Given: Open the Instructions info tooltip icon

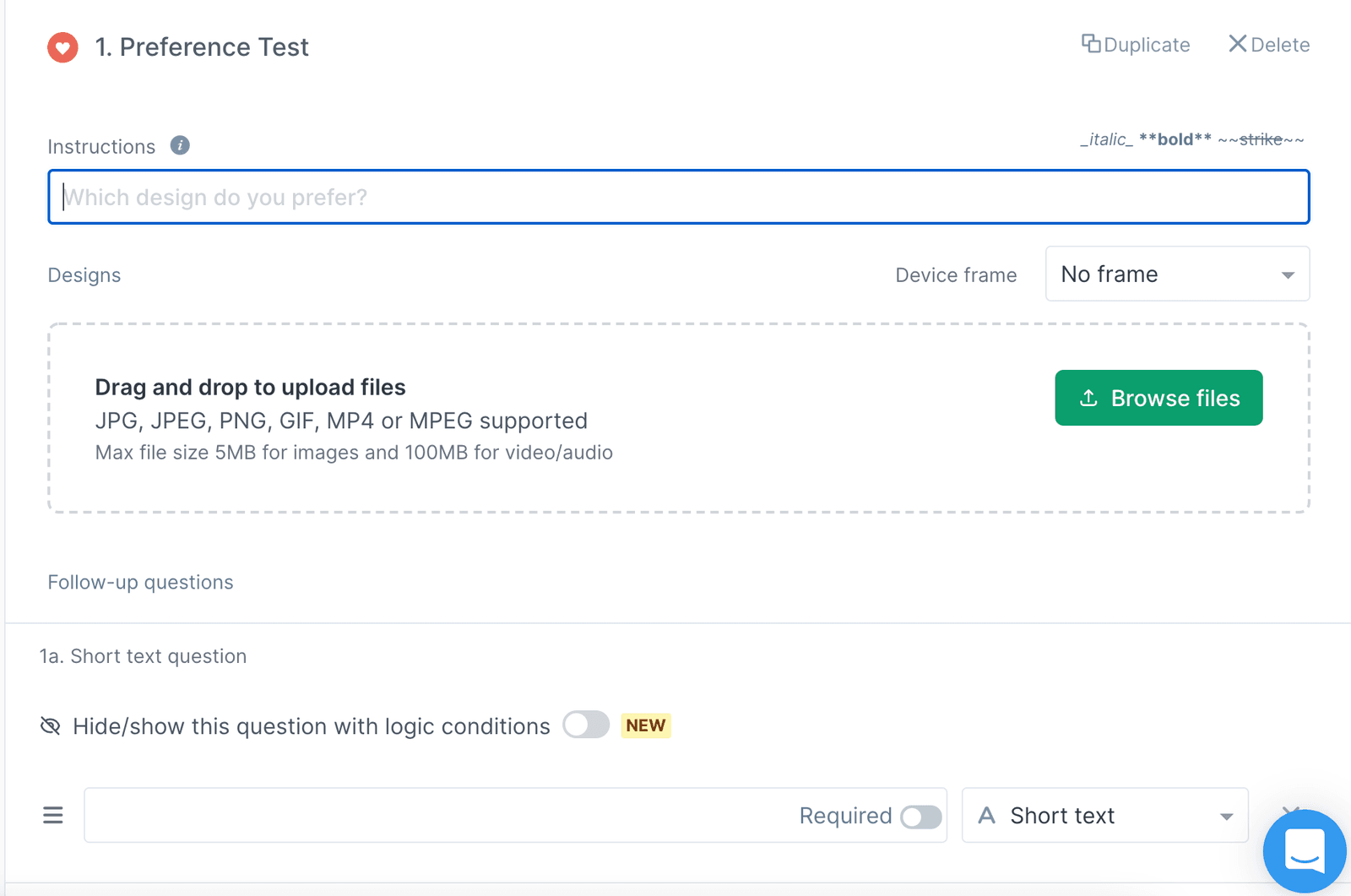Looking at the screenshot, I should (x=179, y=145).
